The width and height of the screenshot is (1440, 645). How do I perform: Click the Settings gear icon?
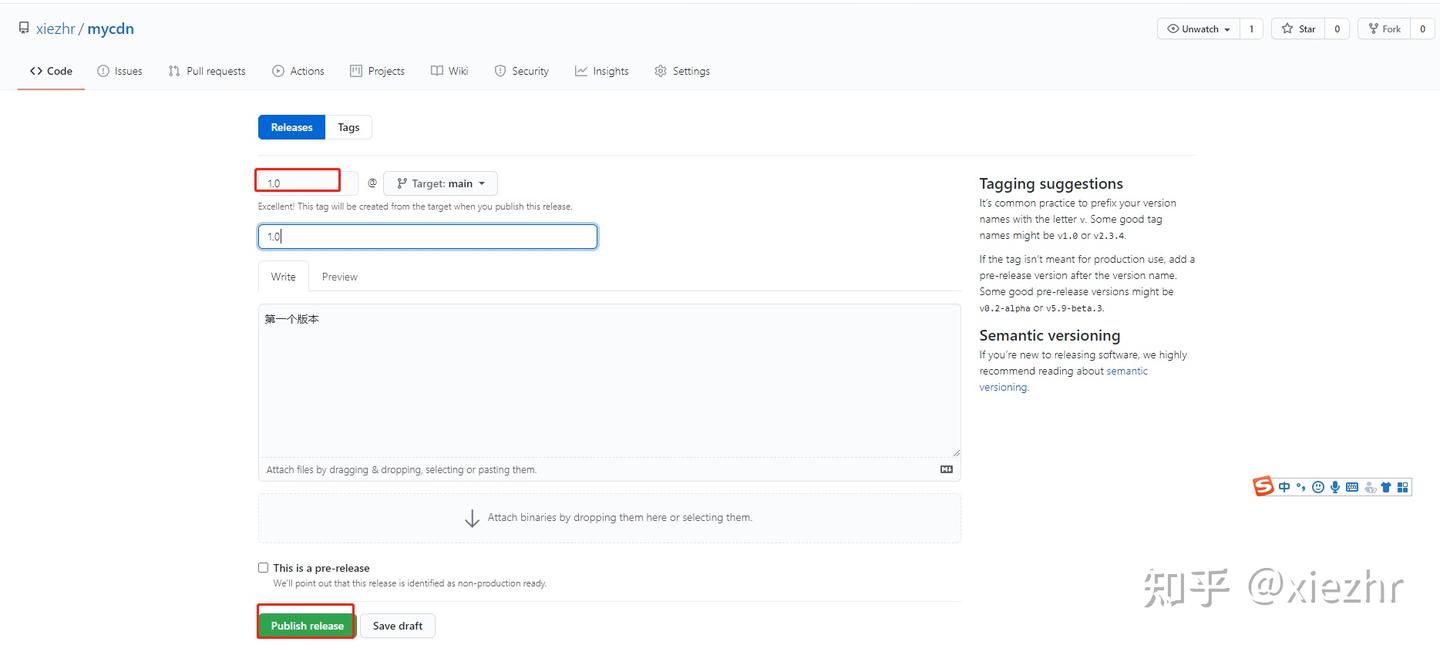click(660, 71)
